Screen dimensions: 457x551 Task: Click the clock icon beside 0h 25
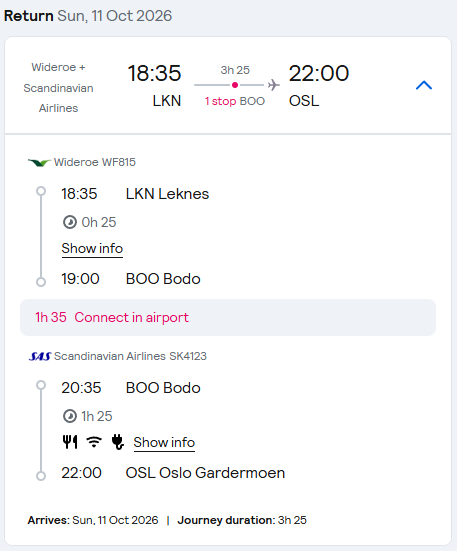click(70, 222)
